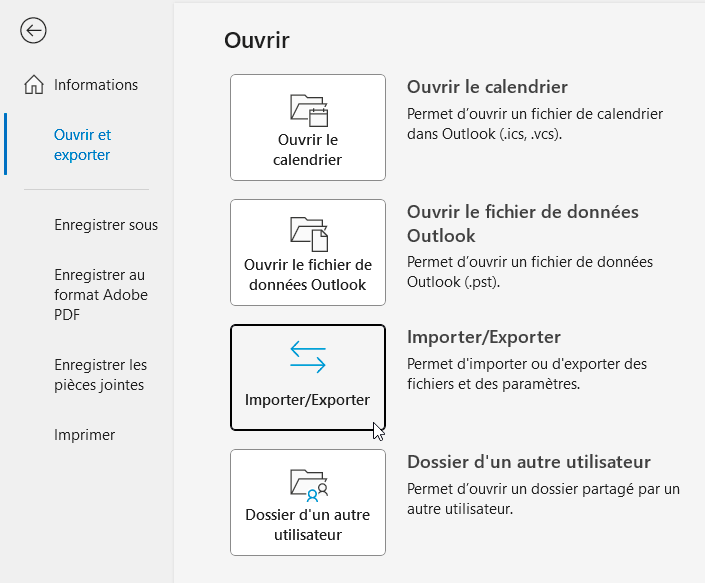Select Enregistrer au format Adobe PDF
Image resolution: width=705 pixels, height=583 pixels.
point(101,294)
